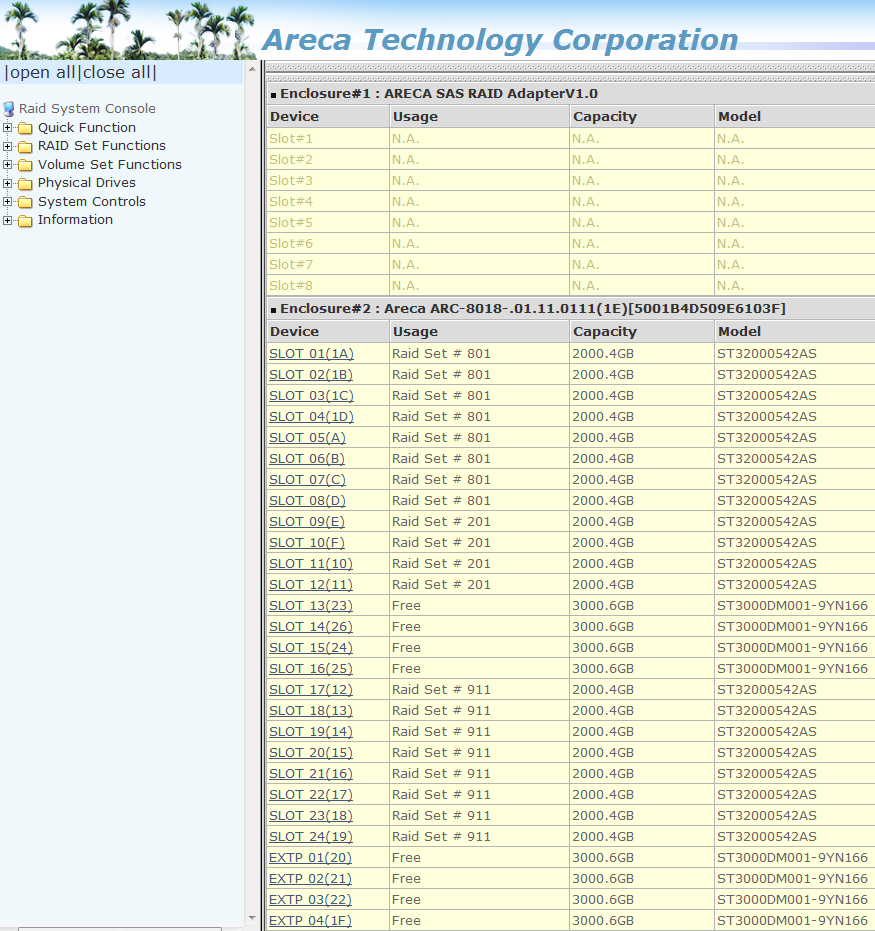The width and height of the screenshot is (875, 931).
Task: Click the open all link
Action: click(41, 73)
